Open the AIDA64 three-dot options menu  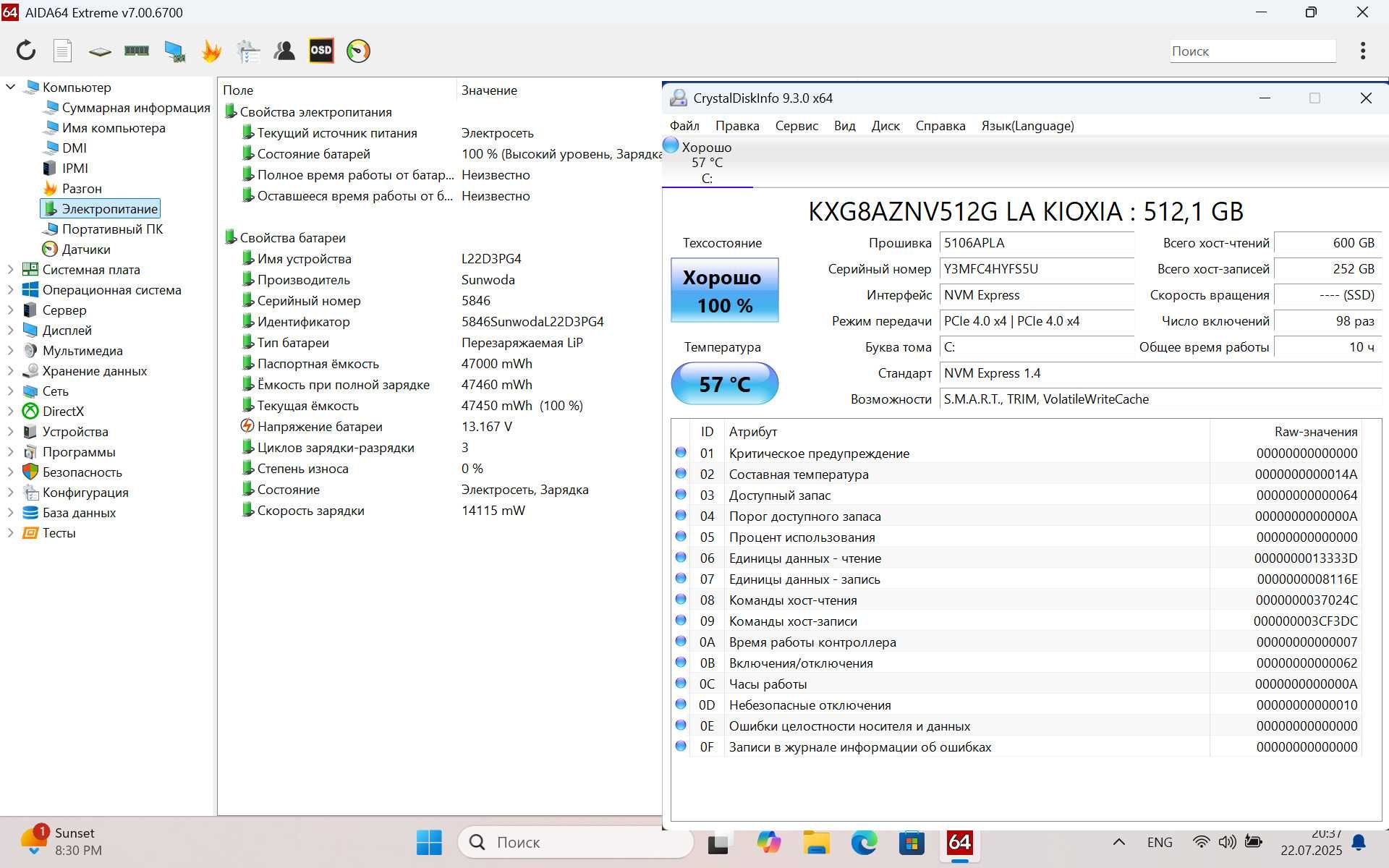coord(1363,51)
